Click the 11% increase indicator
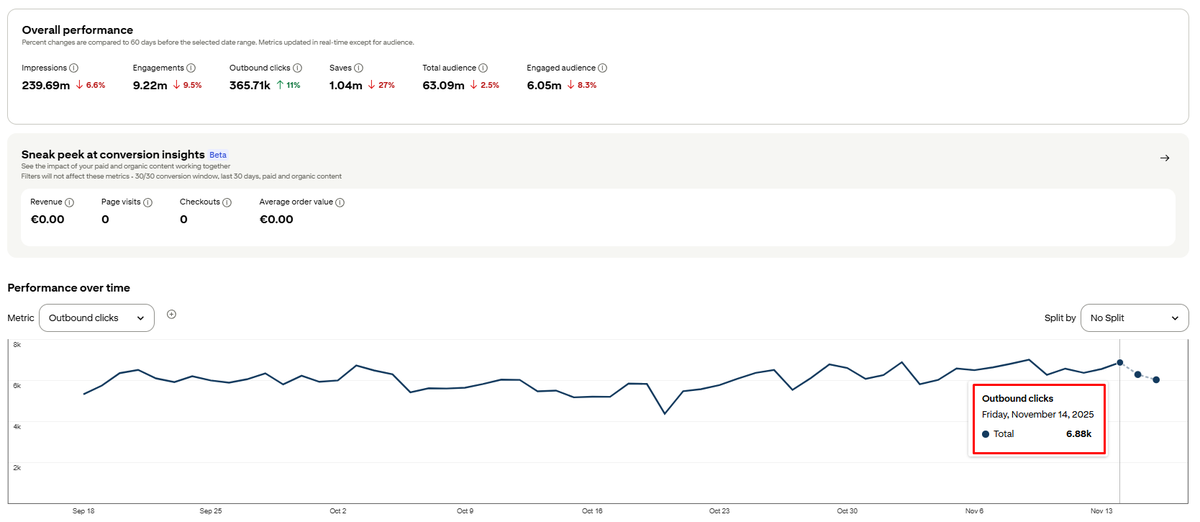The image size is (1200, 522). coord(288,85)
